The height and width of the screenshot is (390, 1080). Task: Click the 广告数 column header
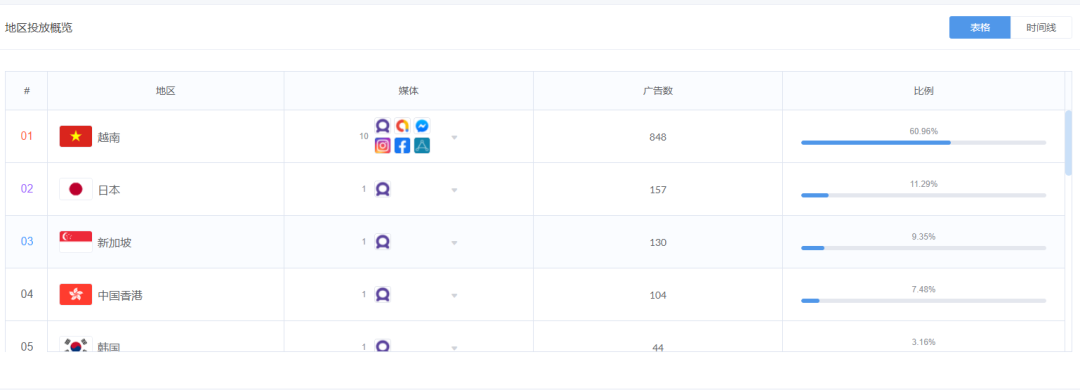(658, 91)
